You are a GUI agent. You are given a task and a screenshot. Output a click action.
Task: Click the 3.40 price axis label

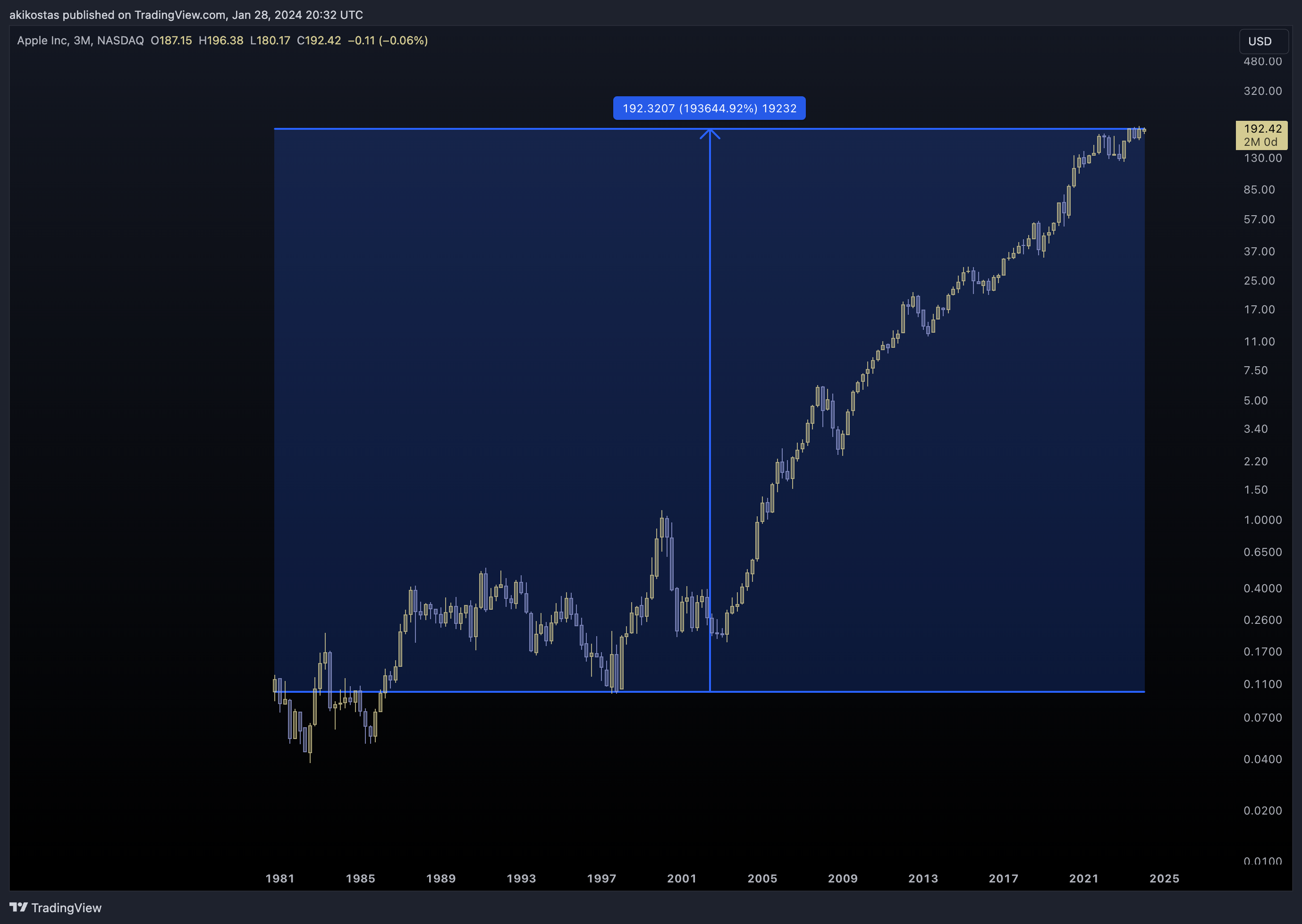pos(1256,429)
